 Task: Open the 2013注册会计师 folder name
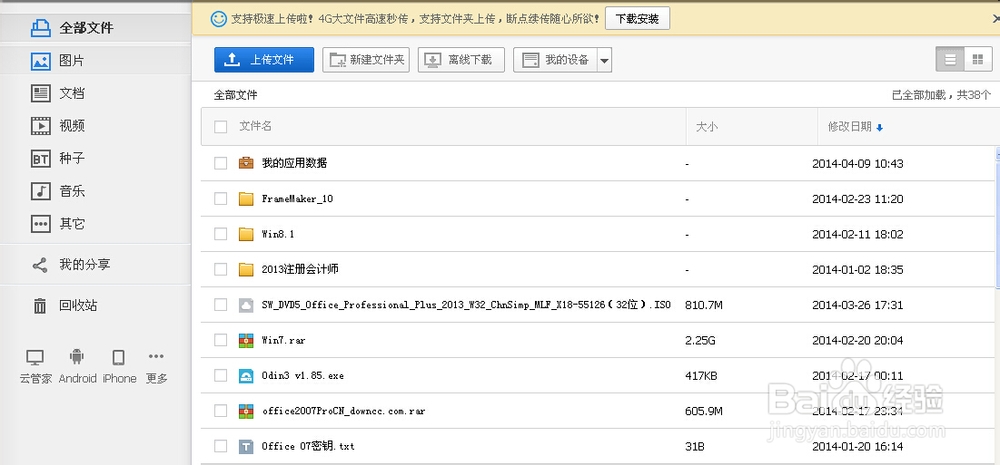click(300, 270)
